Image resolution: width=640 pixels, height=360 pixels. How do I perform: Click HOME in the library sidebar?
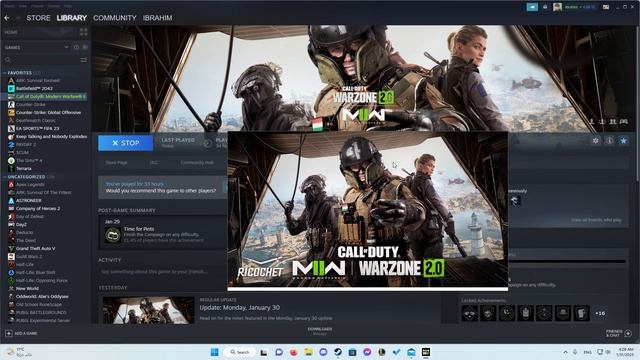[11, 32]
